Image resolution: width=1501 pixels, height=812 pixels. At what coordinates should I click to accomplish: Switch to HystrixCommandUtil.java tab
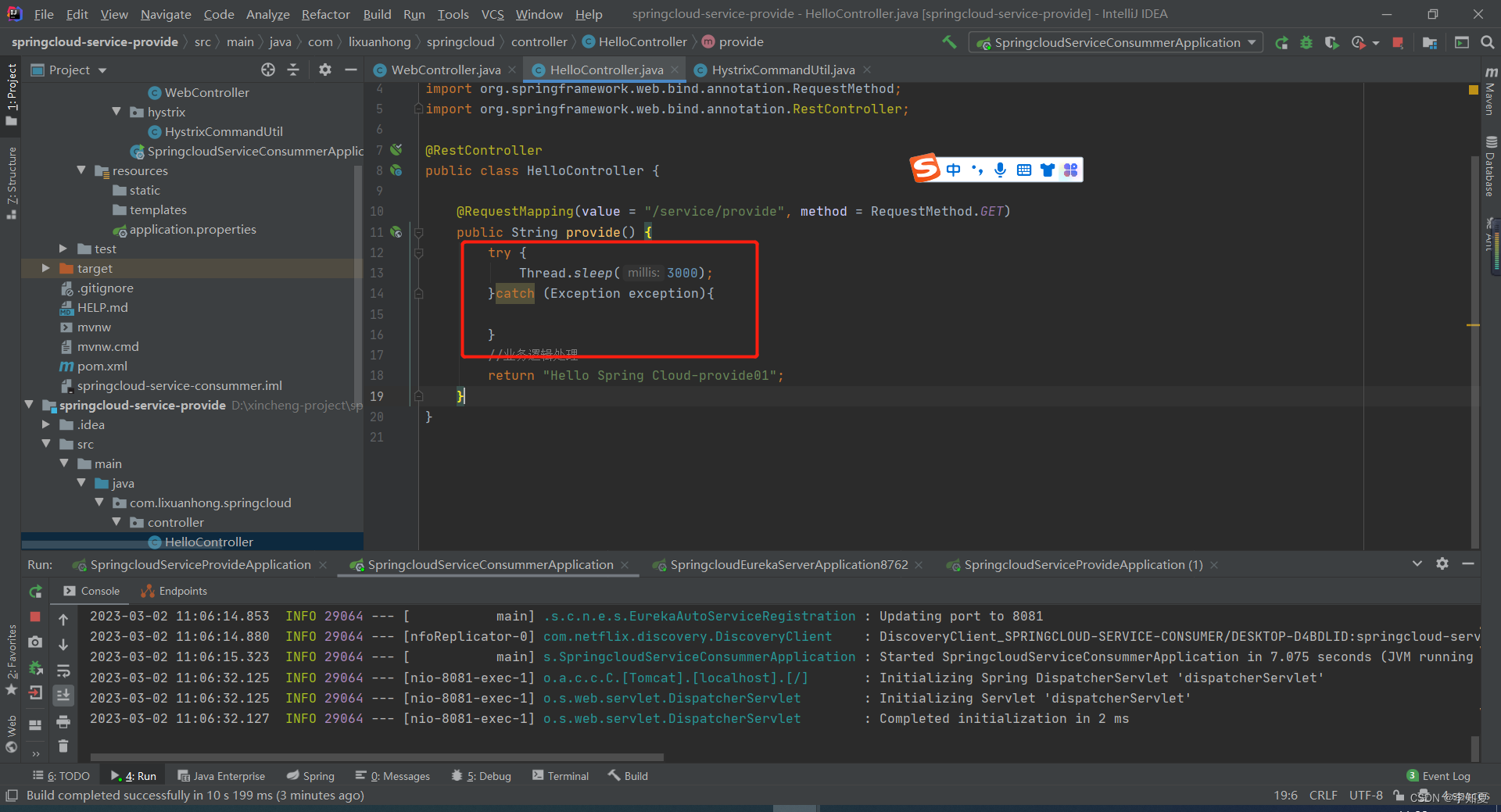783,70
